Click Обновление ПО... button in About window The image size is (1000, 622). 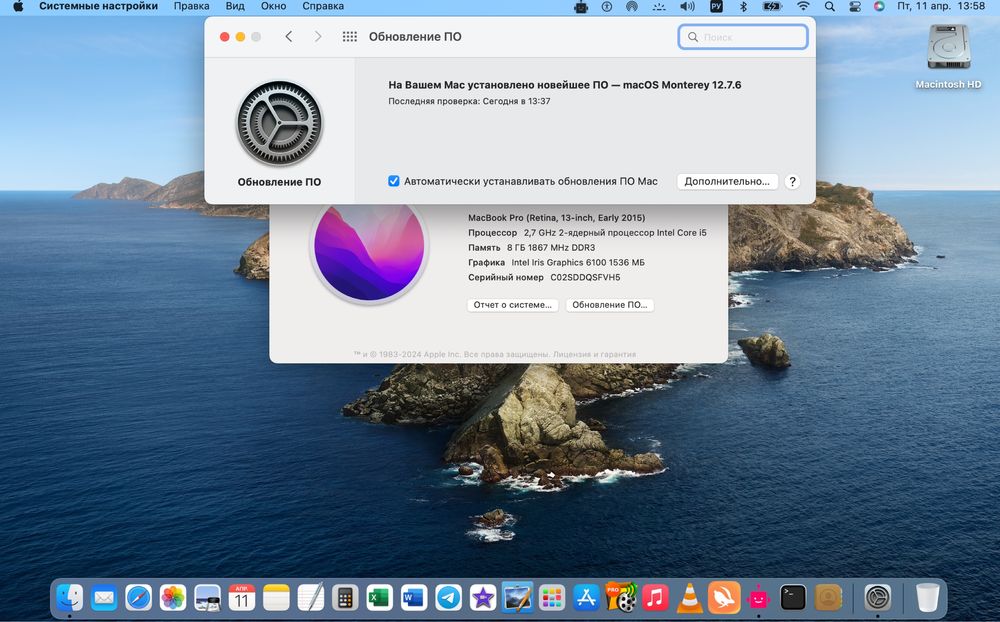coord(610,305)
